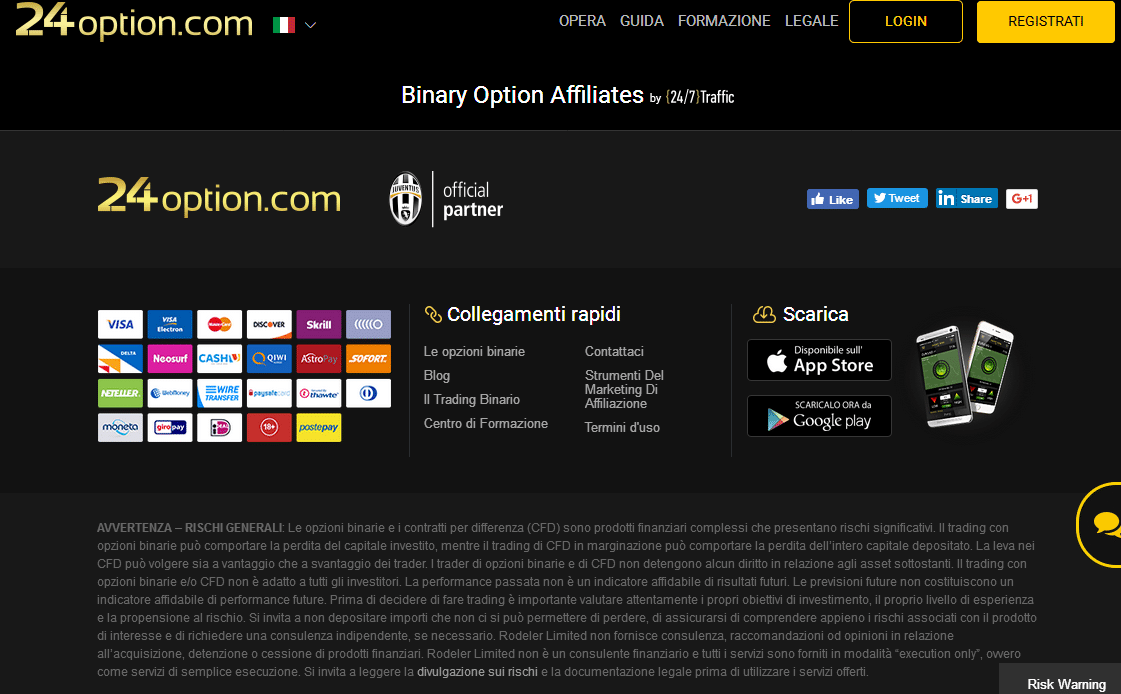Viewport: 1121px width, 694px height.
Task: Open the OPERA menu
Action: (x=582, y=21)
